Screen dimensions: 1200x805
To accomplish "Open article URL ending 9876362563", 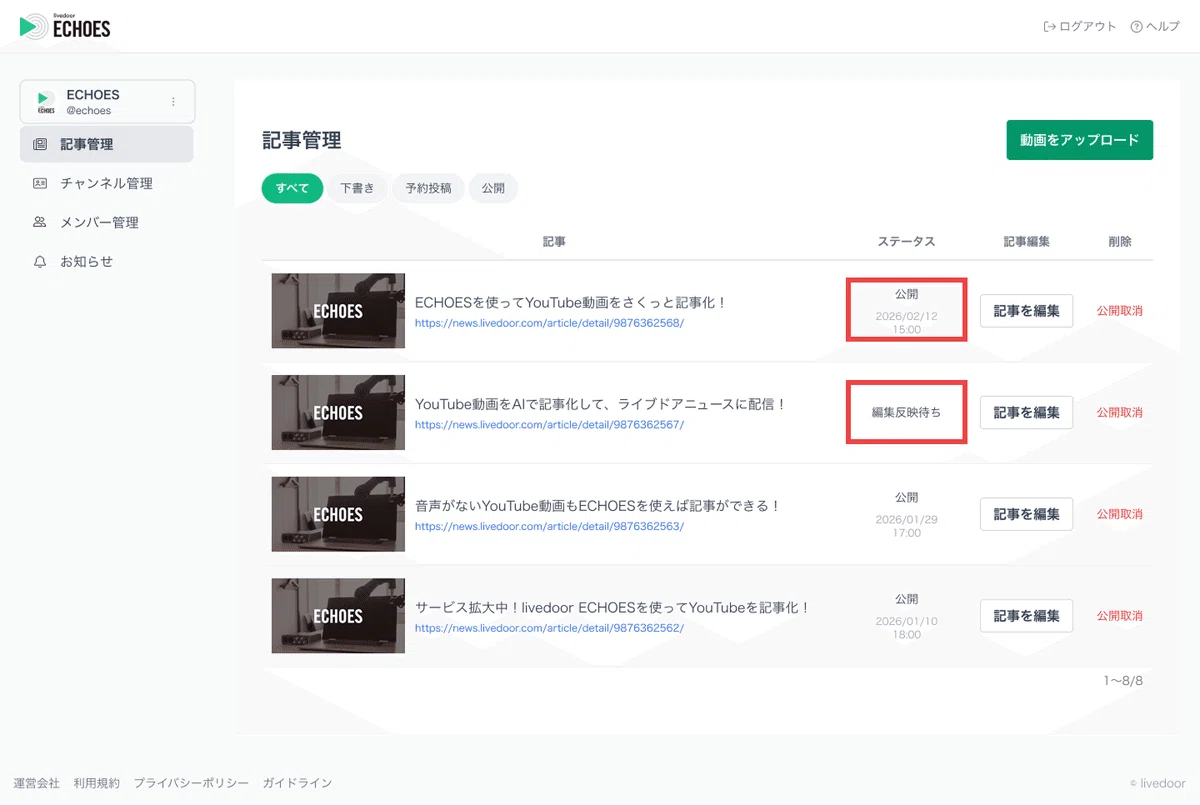I will click(x=549, y=526).
